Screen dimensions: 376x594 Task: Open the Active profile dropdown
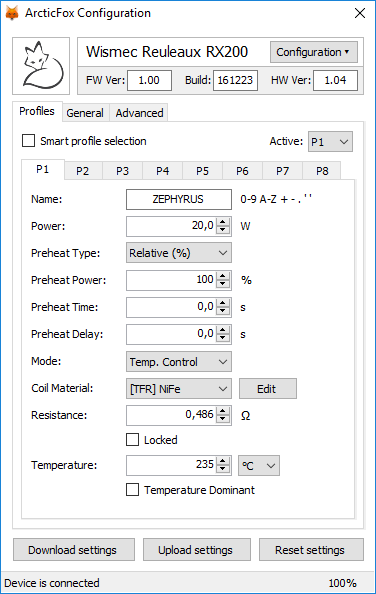[x=330, y=142]
